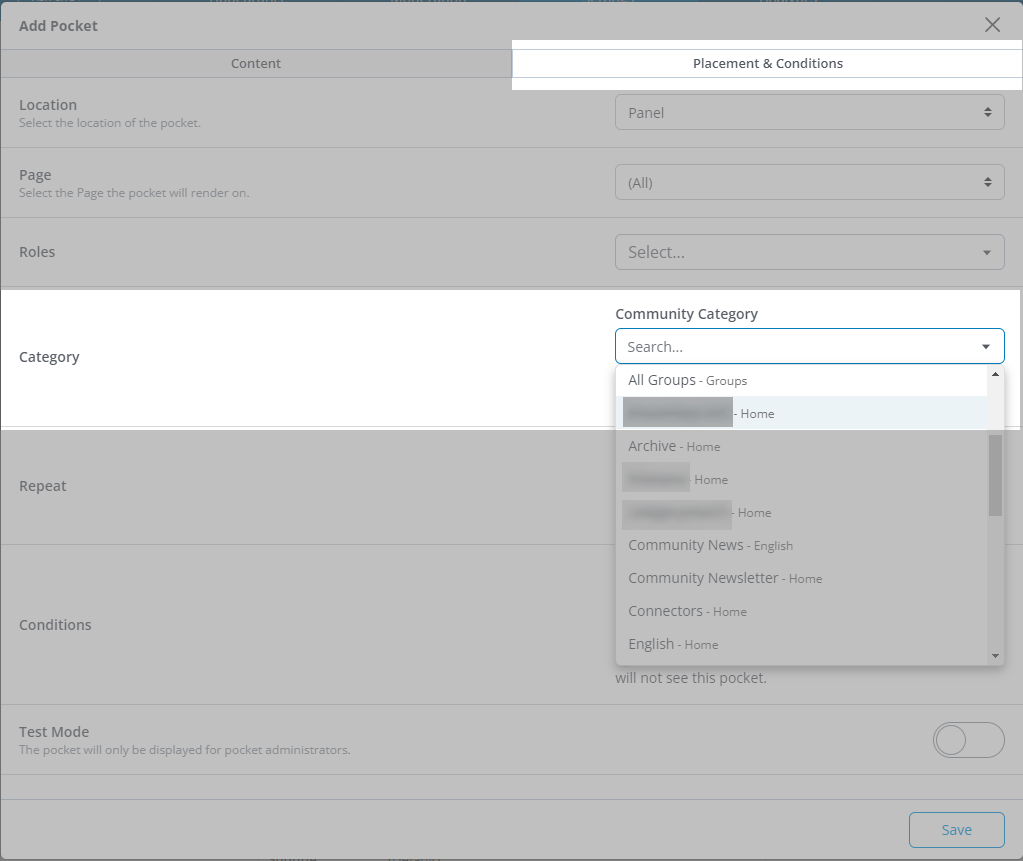Click the Save button
Screen dimensions: 1023x861
pyautogui.click(x=956, y=830)
